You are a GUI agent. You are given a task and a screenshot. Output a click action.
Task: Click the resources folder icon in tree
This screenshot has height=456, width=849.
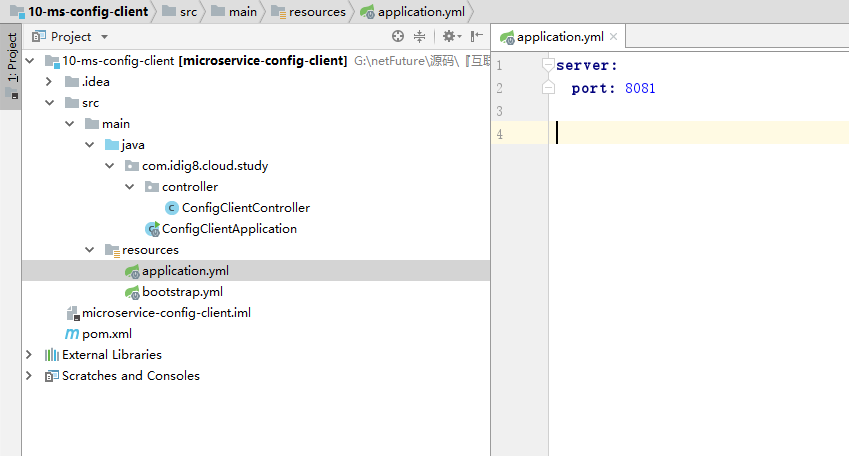[x=112, y=250]
